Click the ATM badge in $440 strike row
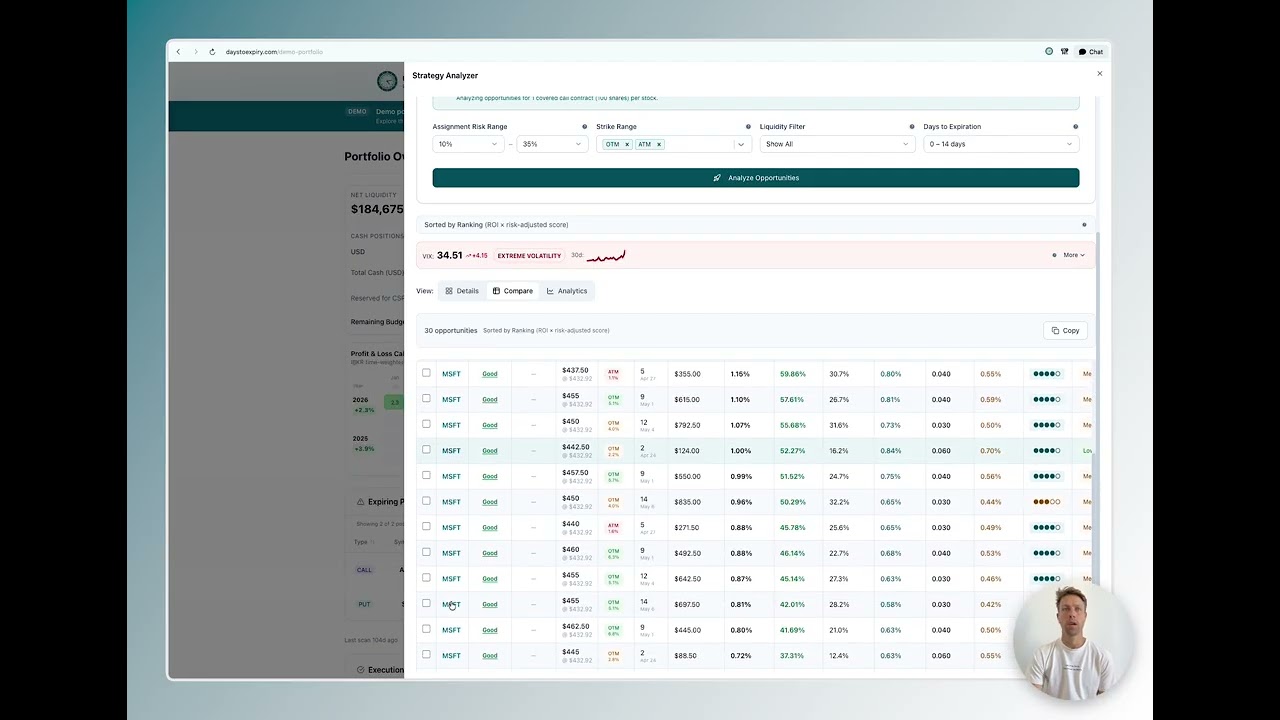 pyautogui.click(x=613, y=527)
